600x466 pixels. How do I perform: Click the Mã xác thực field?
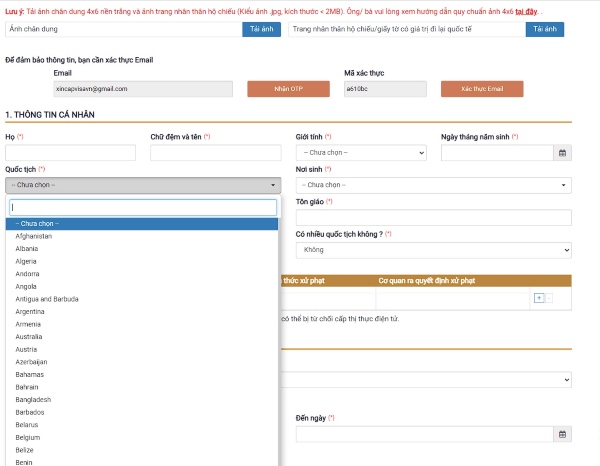[x=385, y=89]
